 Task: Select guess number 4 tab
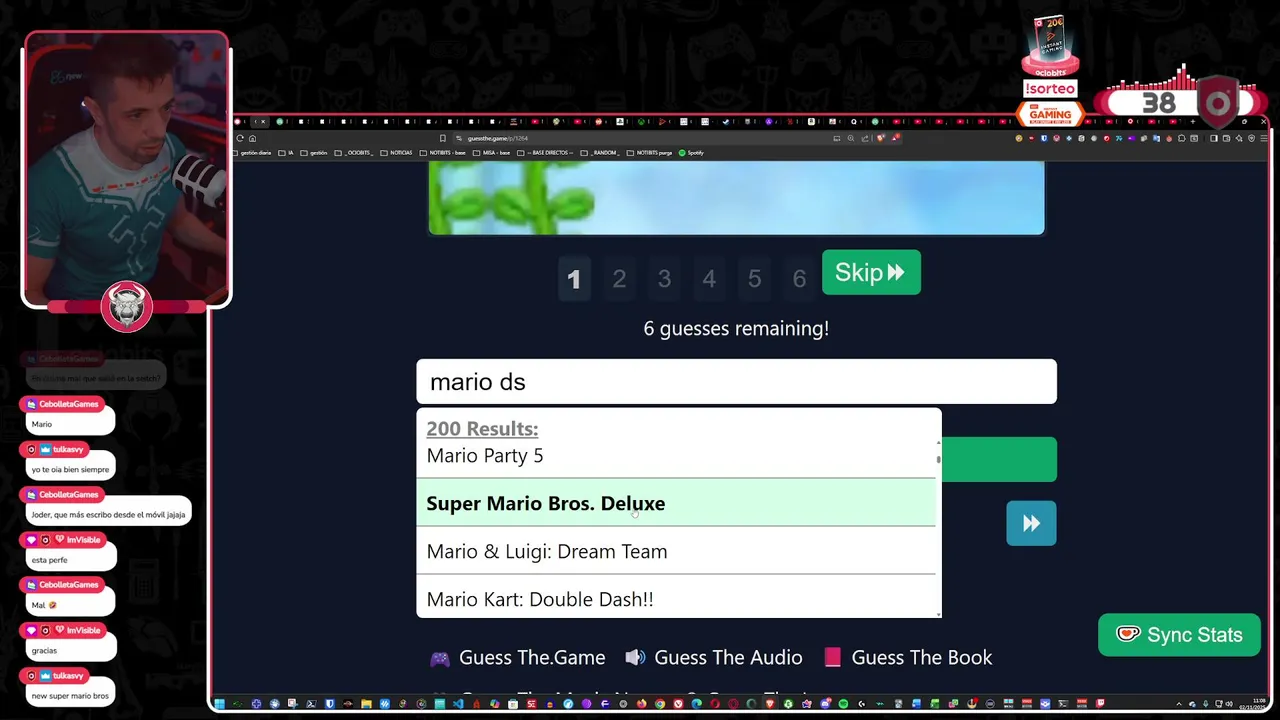709,279
